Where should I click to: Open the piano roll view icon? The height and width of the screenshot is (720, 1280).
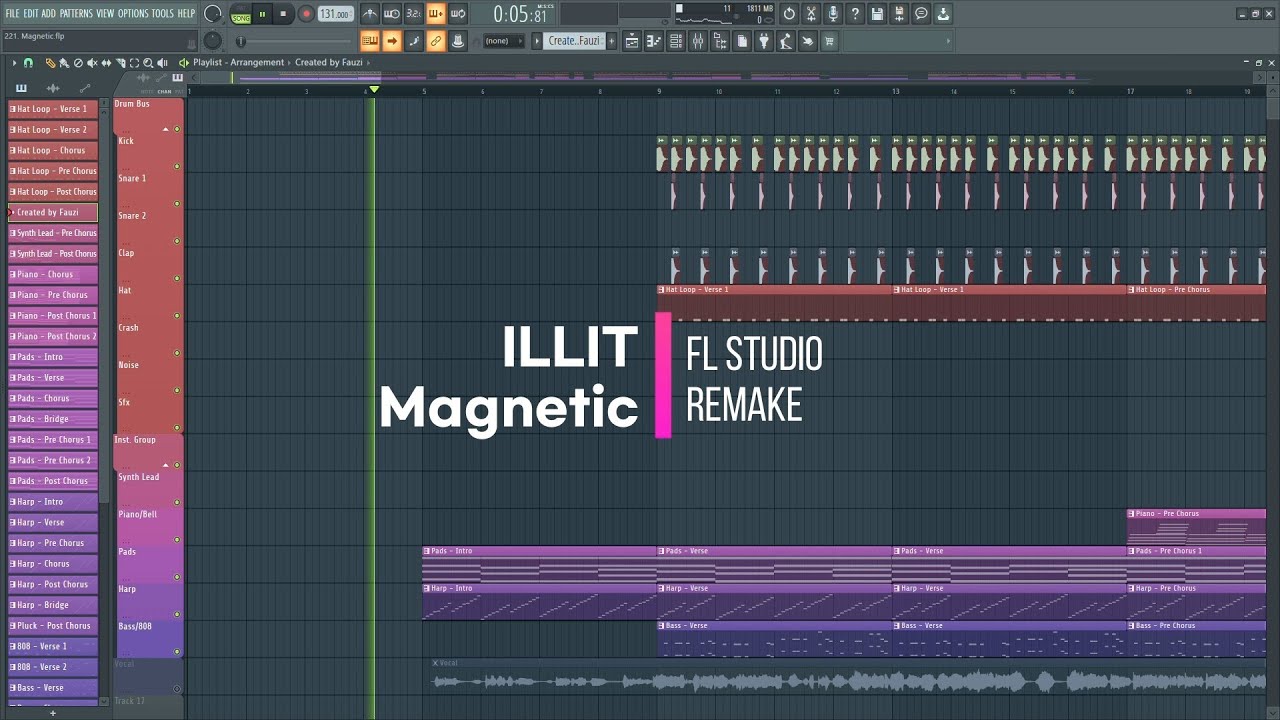pos(654,41)
